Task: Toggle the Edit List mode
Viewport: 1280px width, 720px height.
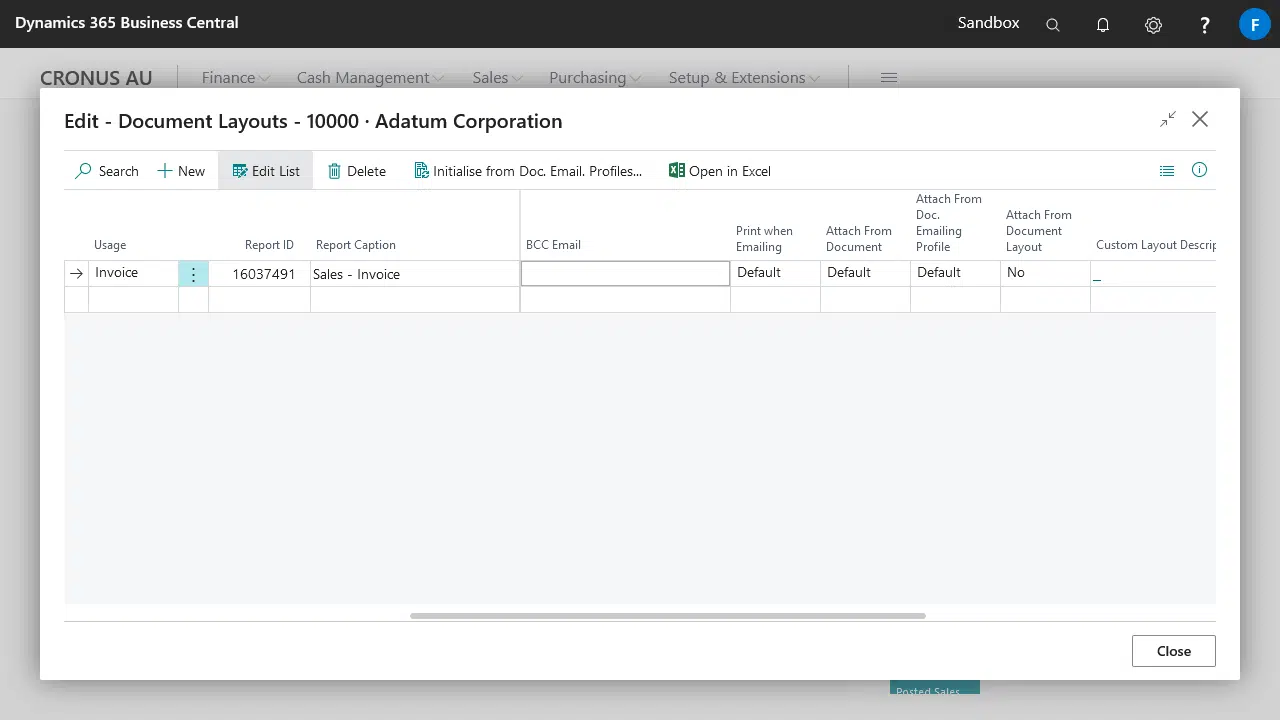Action: (266, 171)
